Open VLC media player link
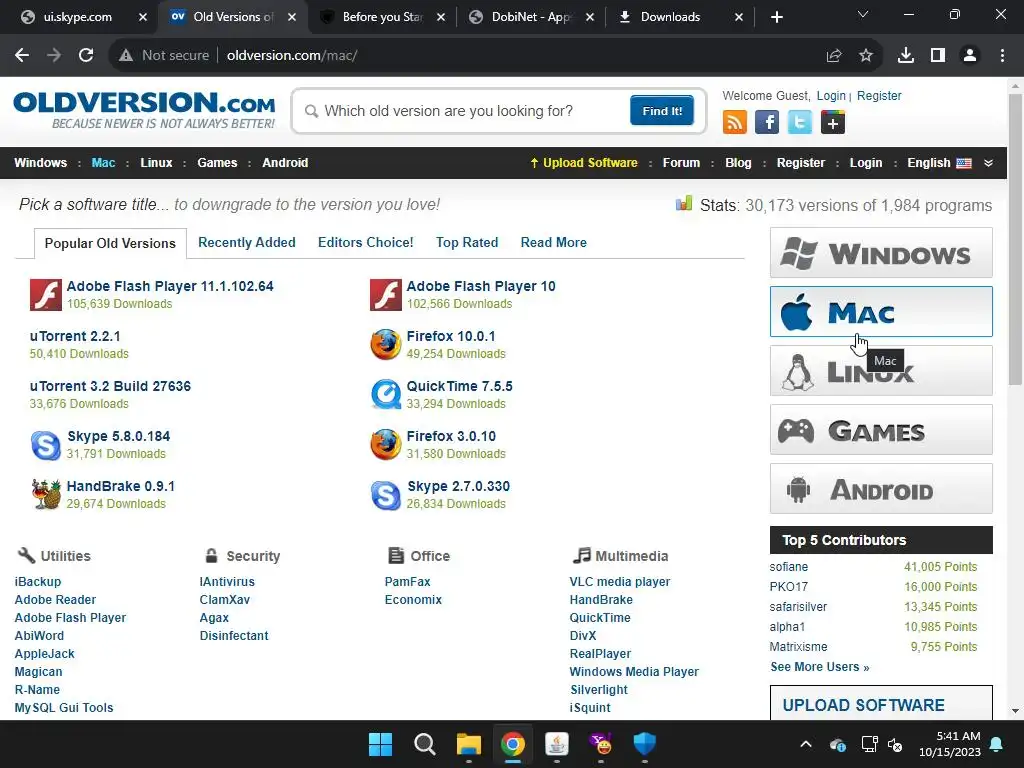This screenshot has height=768, width=1024. 620,581
